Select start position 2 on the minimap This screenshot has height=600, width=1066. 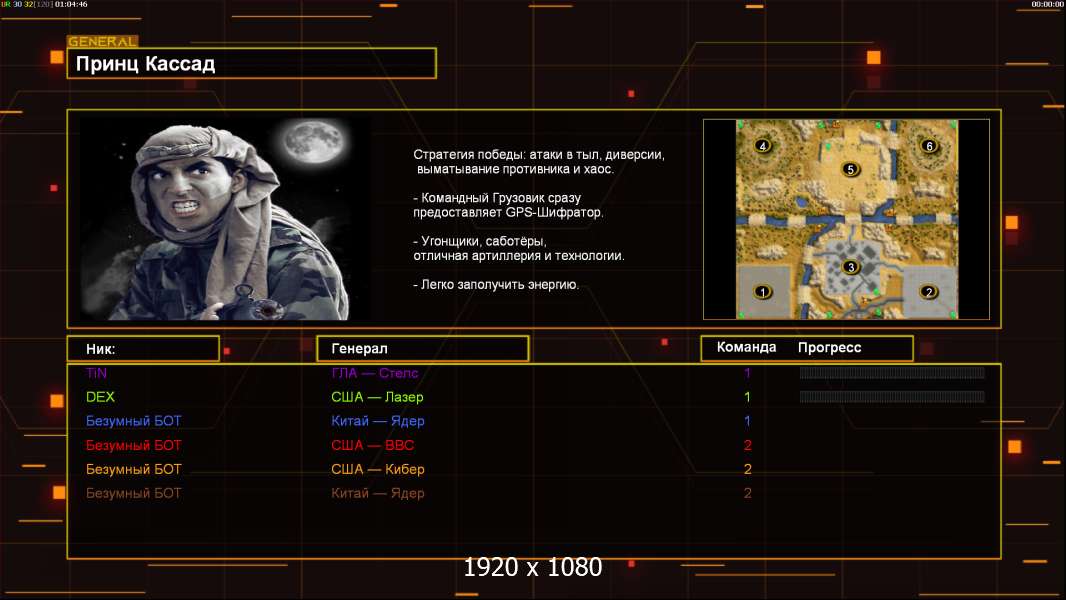click(929, 292)
